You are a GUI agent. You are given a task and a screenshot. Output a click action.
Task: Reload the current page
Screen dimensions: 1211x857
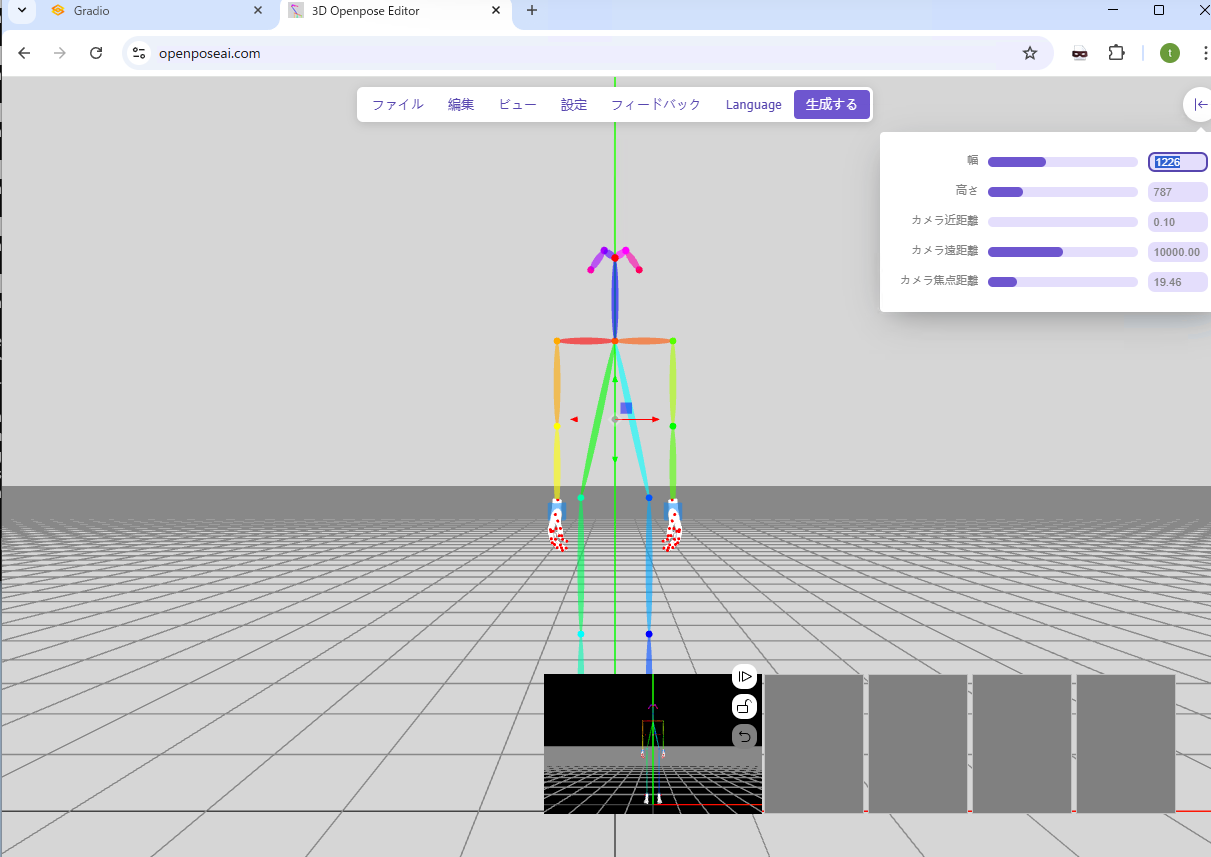tap(96, 53)
